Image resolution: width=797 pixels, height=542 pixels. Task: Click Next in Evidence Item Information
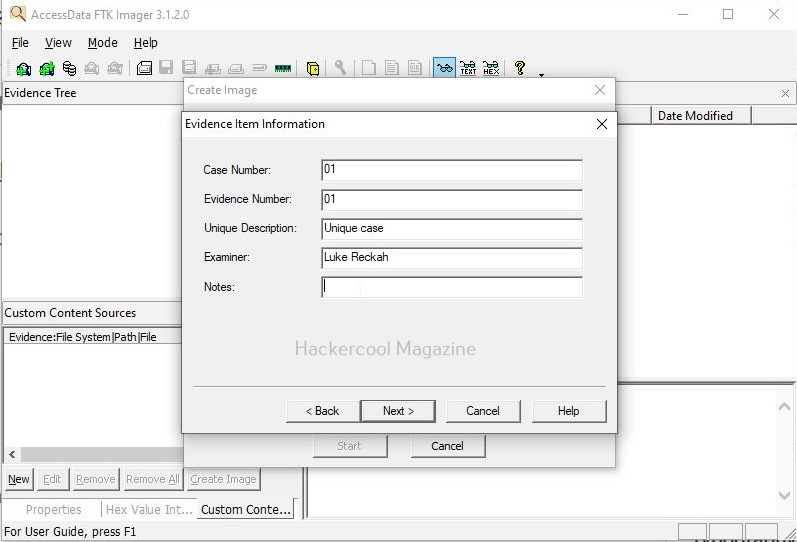click(x=398, y=411)
